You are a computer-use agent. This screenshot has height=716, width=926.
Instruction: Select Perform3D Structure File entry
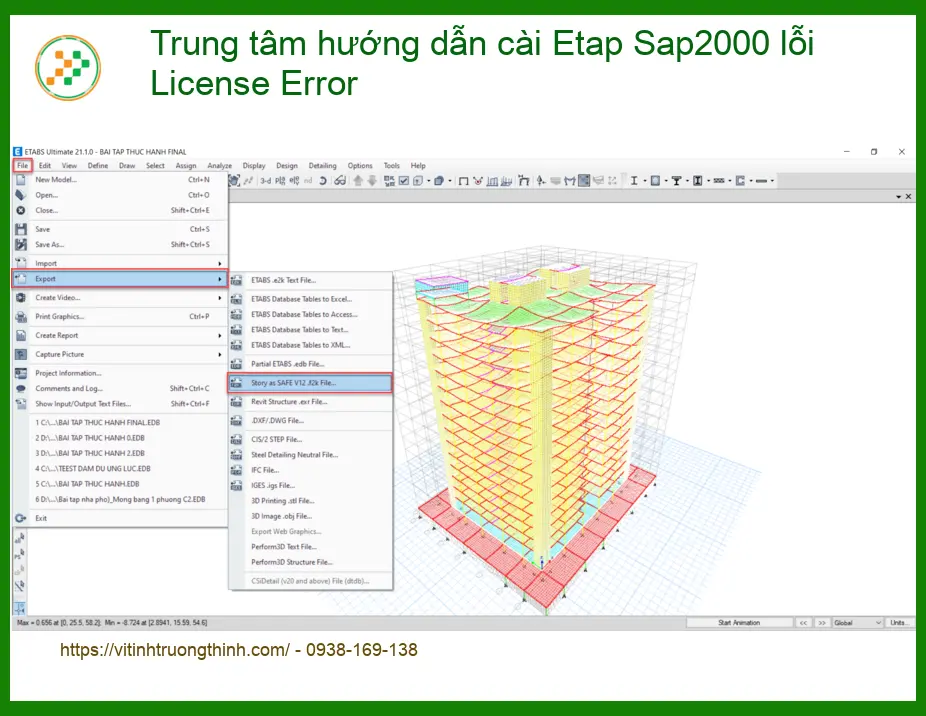(x=310, y=562)
